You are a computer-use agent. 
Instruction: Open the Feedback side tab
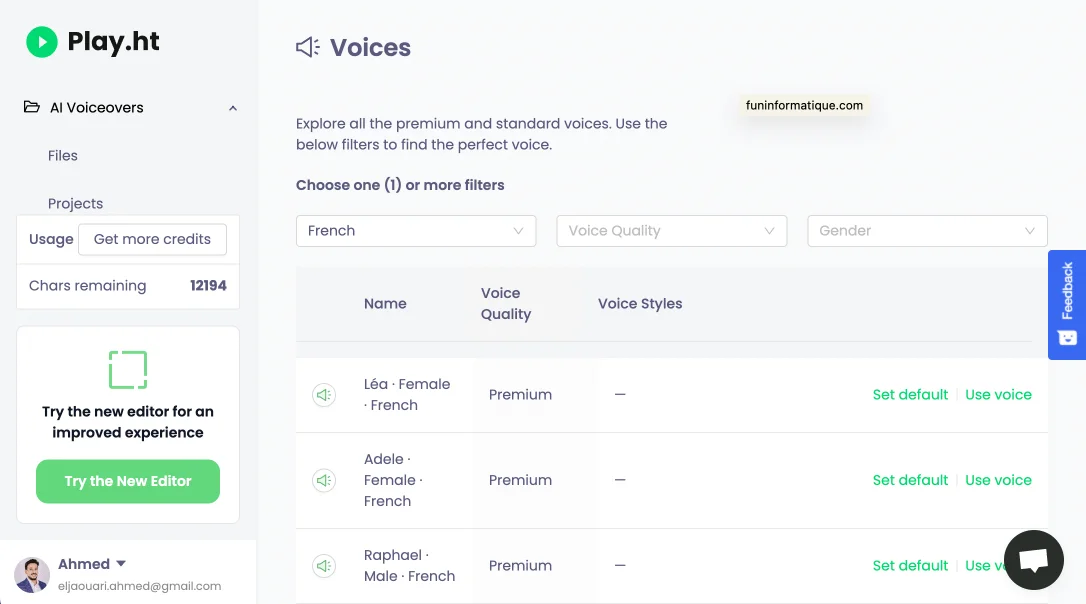pyautogui.click(x=1066, y=304)
